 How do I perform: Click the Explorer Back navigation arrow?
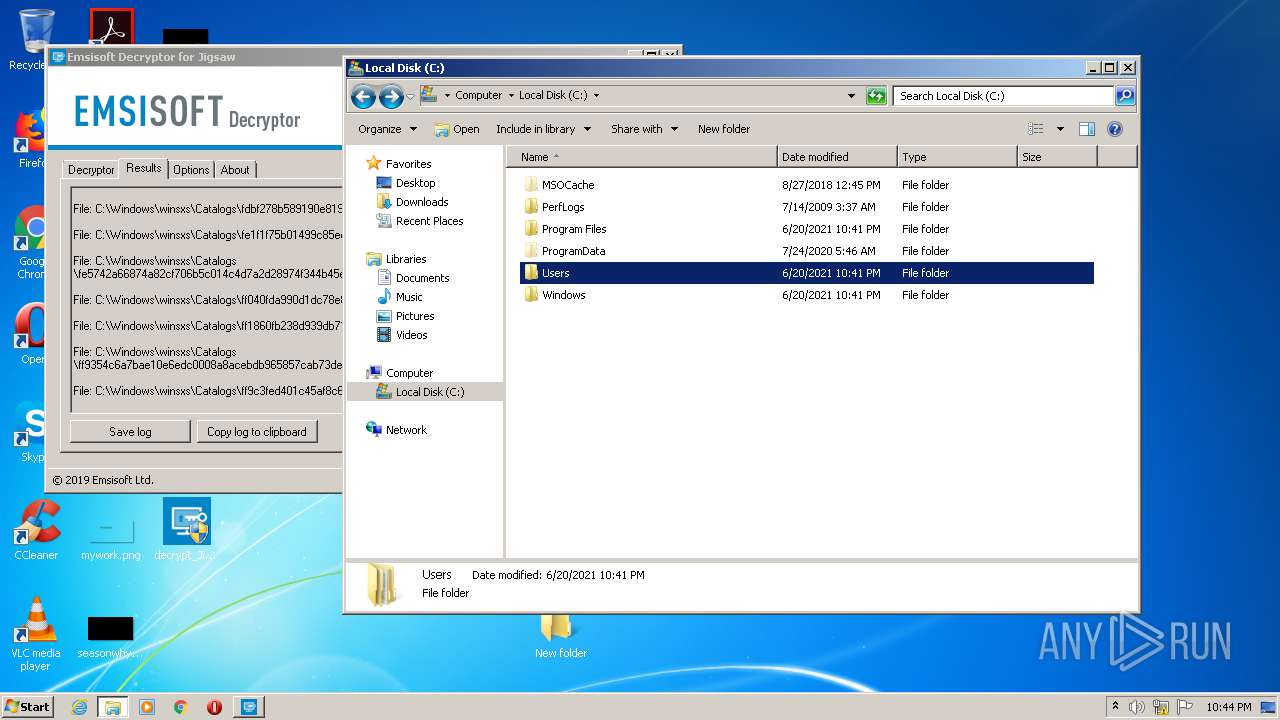[x=364, y=96]
